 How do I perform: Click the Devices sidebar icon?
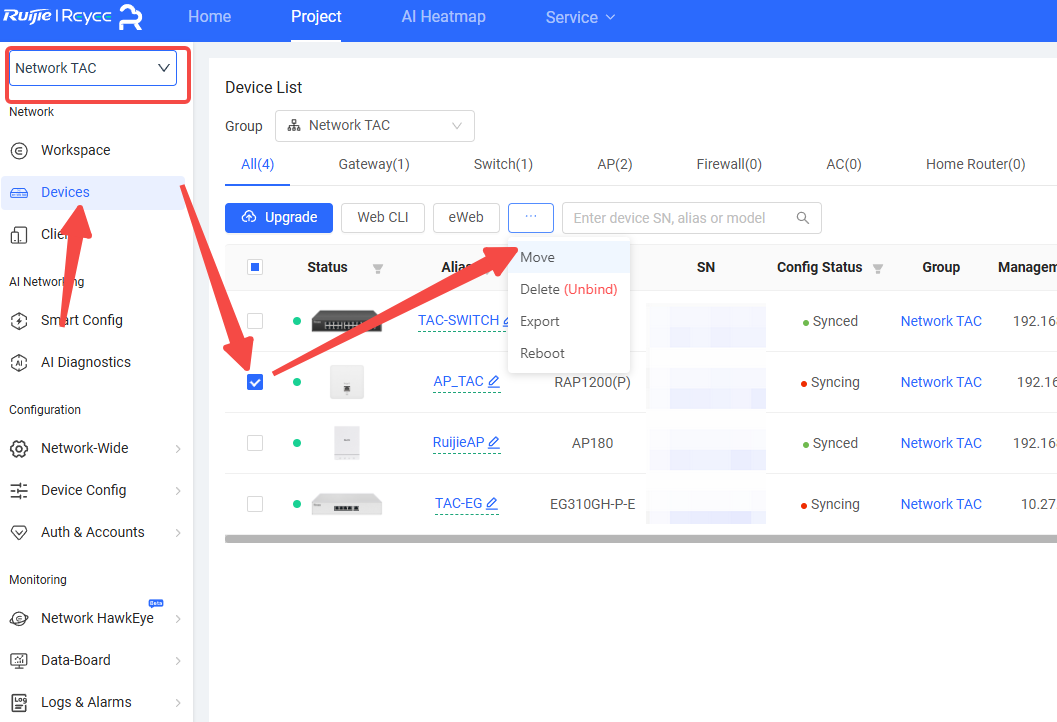[x=20, y=193]
